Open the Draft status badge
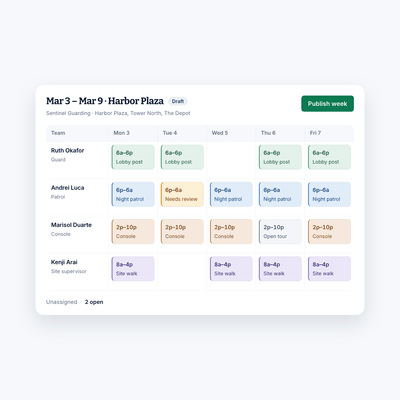 [178, 101]
